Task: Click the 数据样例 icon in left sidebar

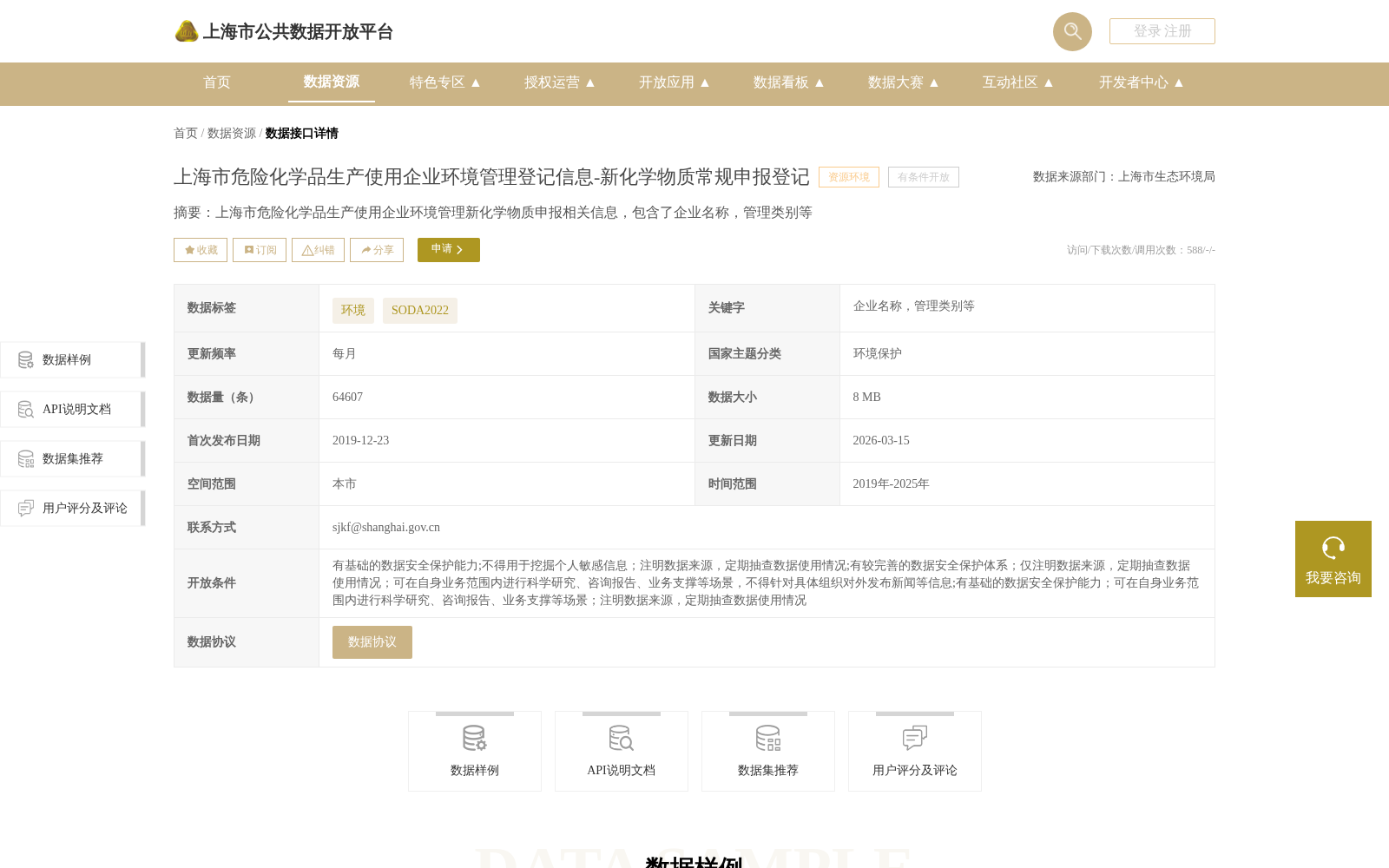Action: pos(26,360)
